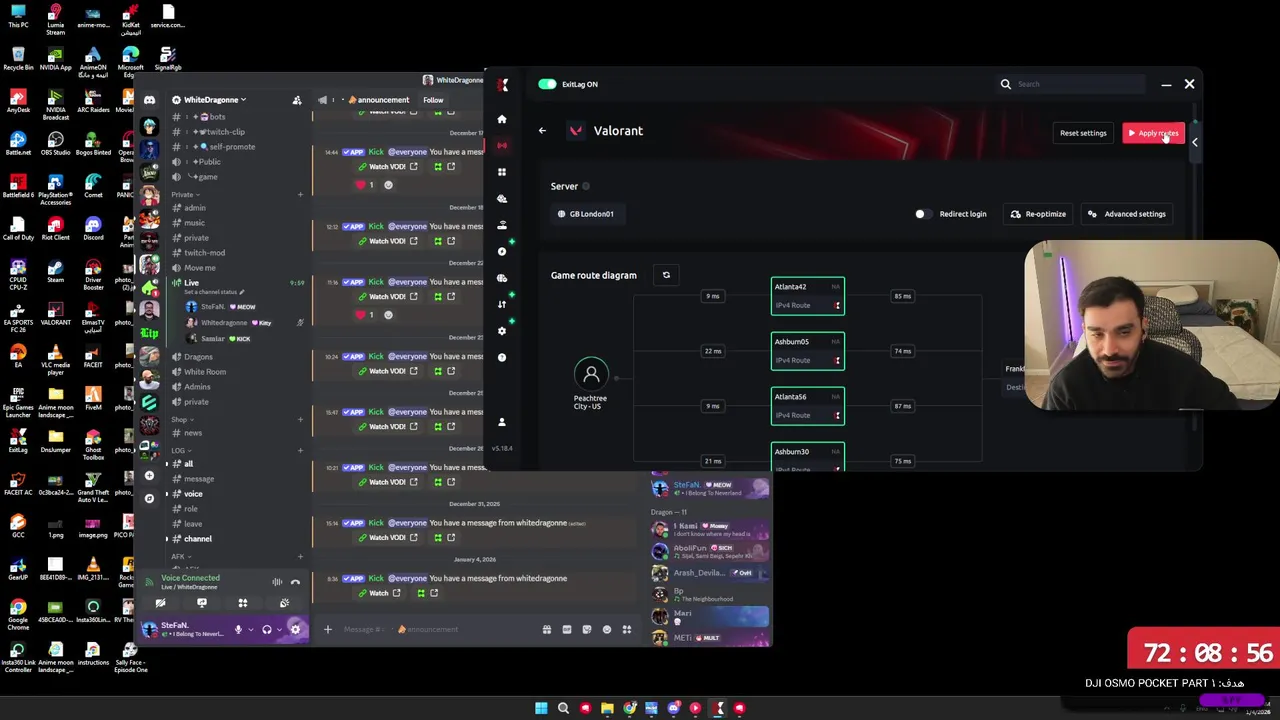The width and height of the screenshot is (1280, 720).
Task: Open the ExitLag help question mark icon
Action: pos(502,357)
